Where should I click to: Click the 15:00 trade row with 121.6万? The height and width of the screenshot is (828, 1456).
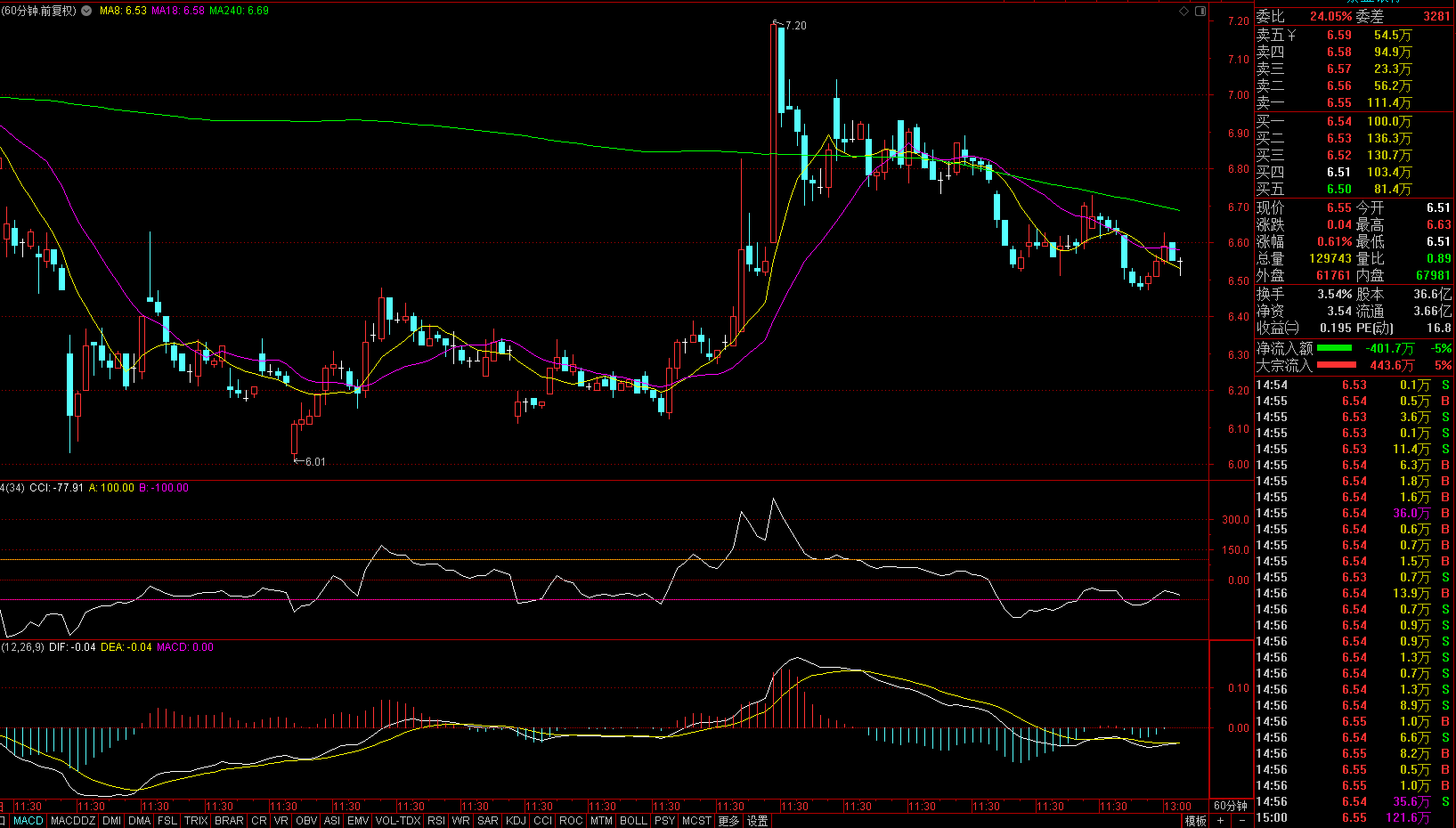click(x=1354, y=818)
